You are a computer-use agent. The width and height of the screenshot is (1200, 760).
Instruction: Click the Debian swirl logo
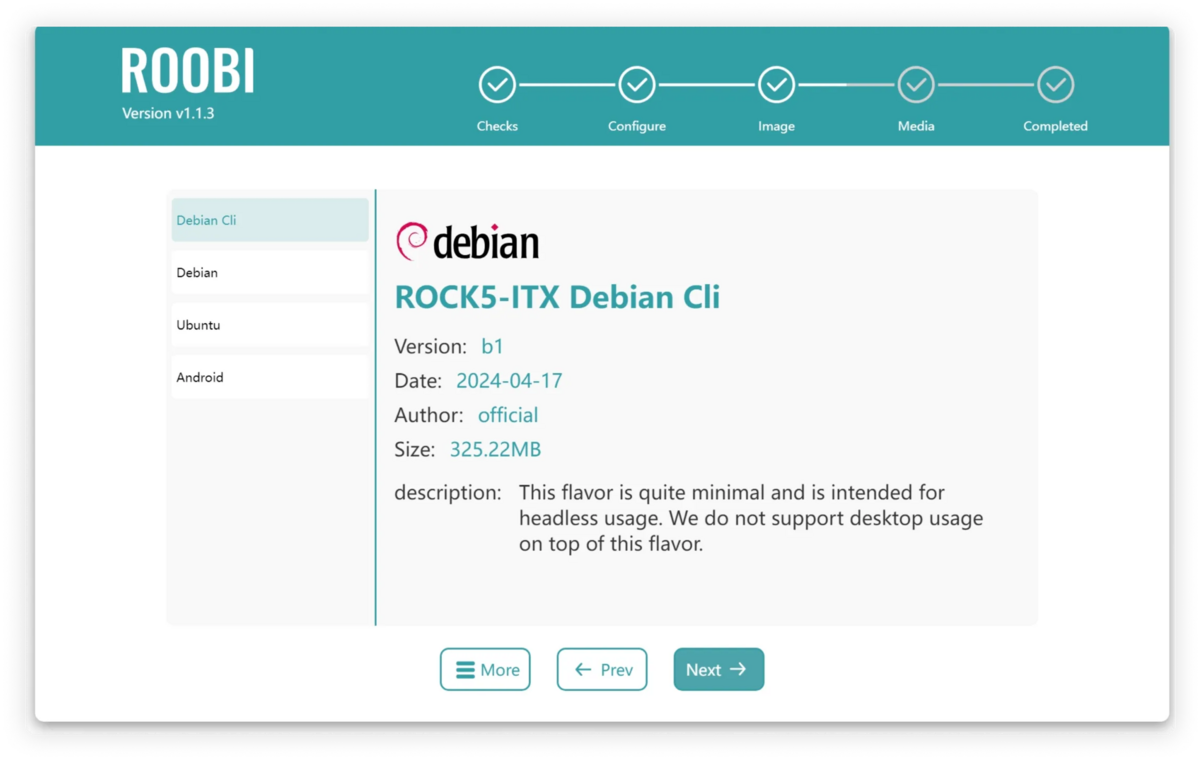pos(412,241)
